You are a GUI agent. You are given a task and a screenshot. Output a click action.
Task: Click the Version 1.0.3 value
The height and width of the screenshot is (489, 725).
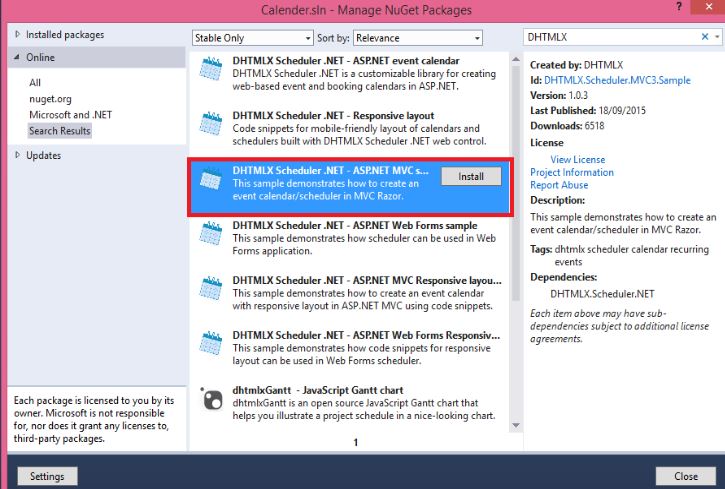[578, 95]
